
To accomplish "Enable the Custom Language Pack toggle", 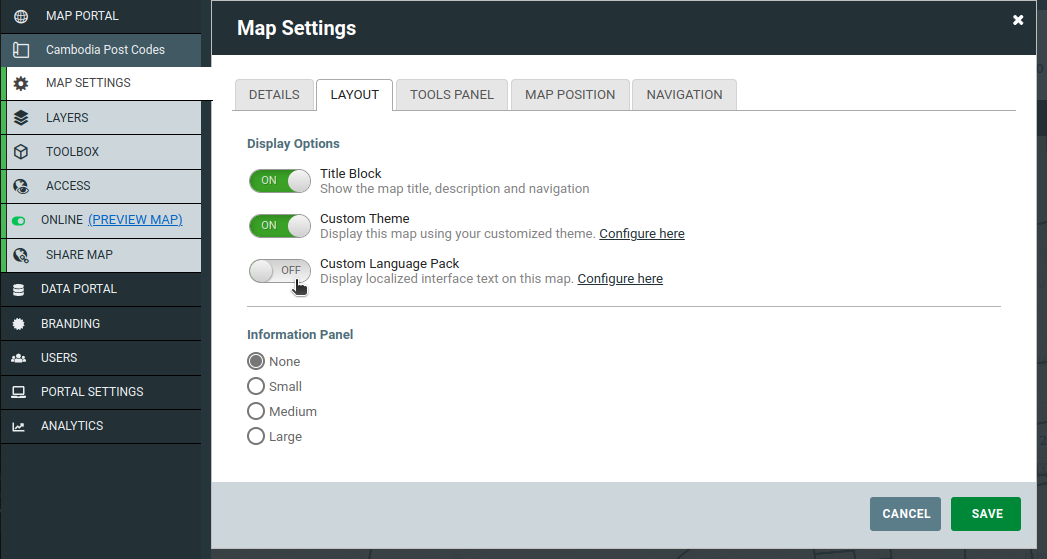I will click(280, 270).
